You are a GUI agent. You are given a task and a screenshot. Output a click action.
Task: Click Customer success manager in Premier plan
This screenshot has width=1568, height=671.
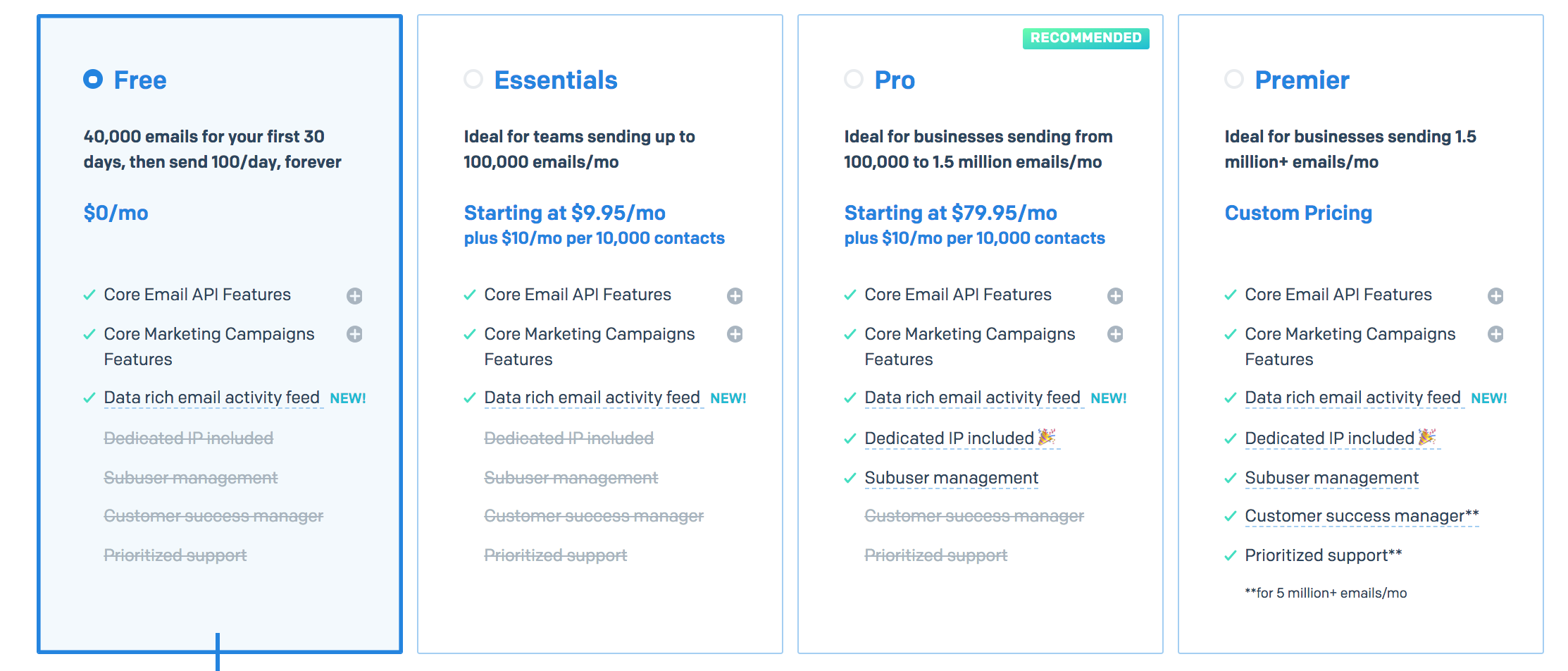tap(1355, 516)
